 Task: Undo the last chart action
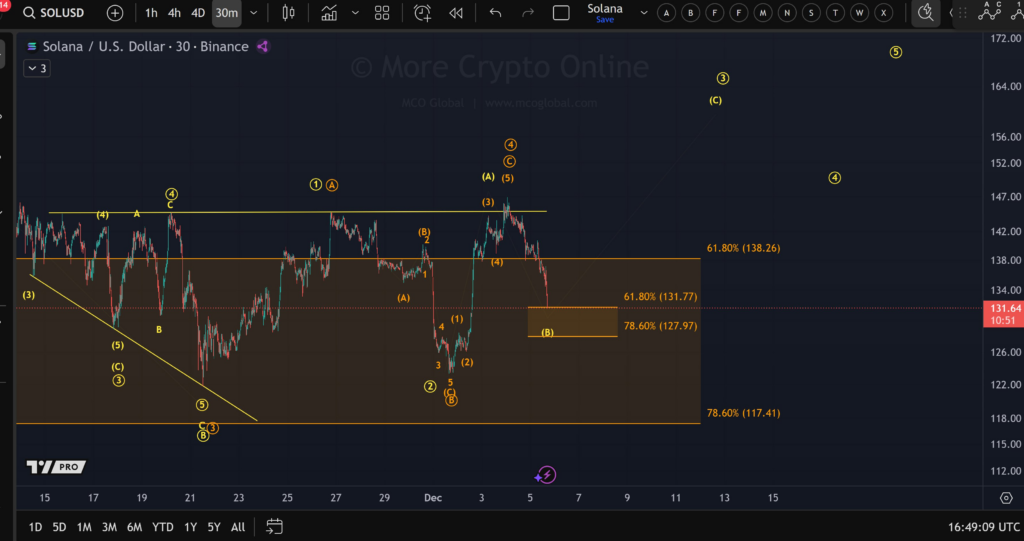pyautogui.click(x=496, y=13)
